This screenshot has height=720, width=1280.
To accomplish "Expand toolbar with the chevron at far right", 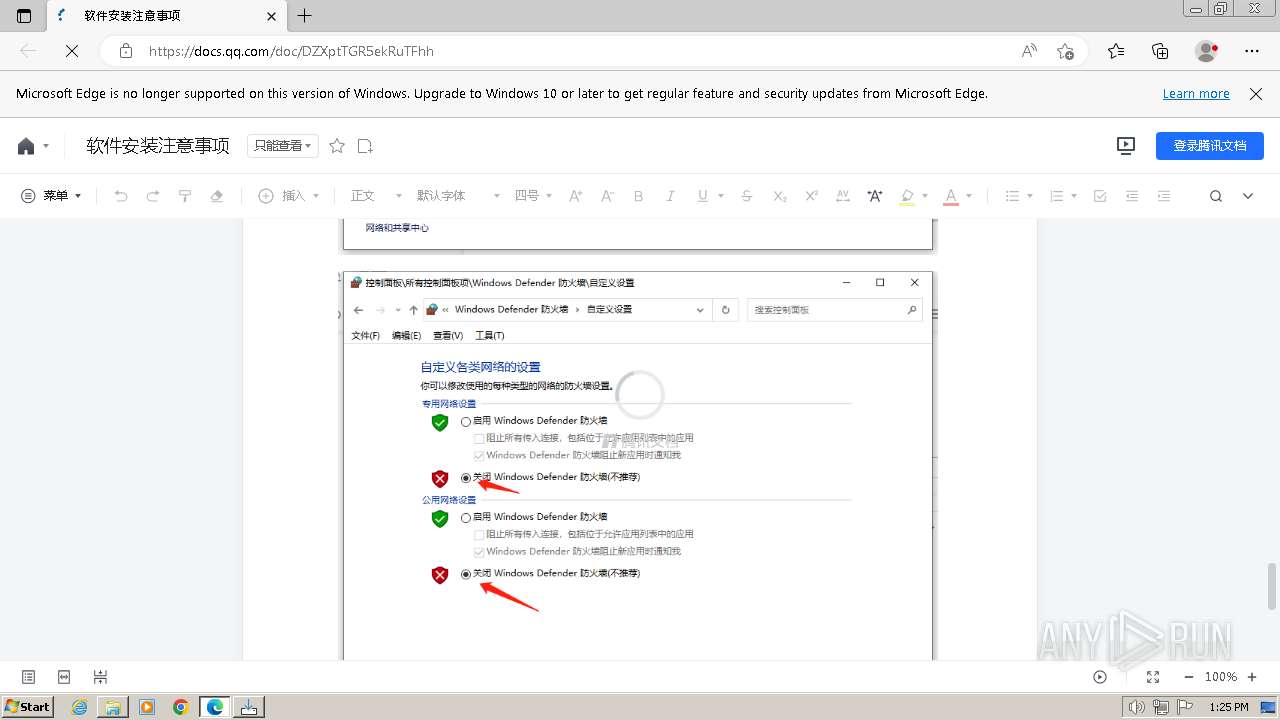I will point(1248,196).
